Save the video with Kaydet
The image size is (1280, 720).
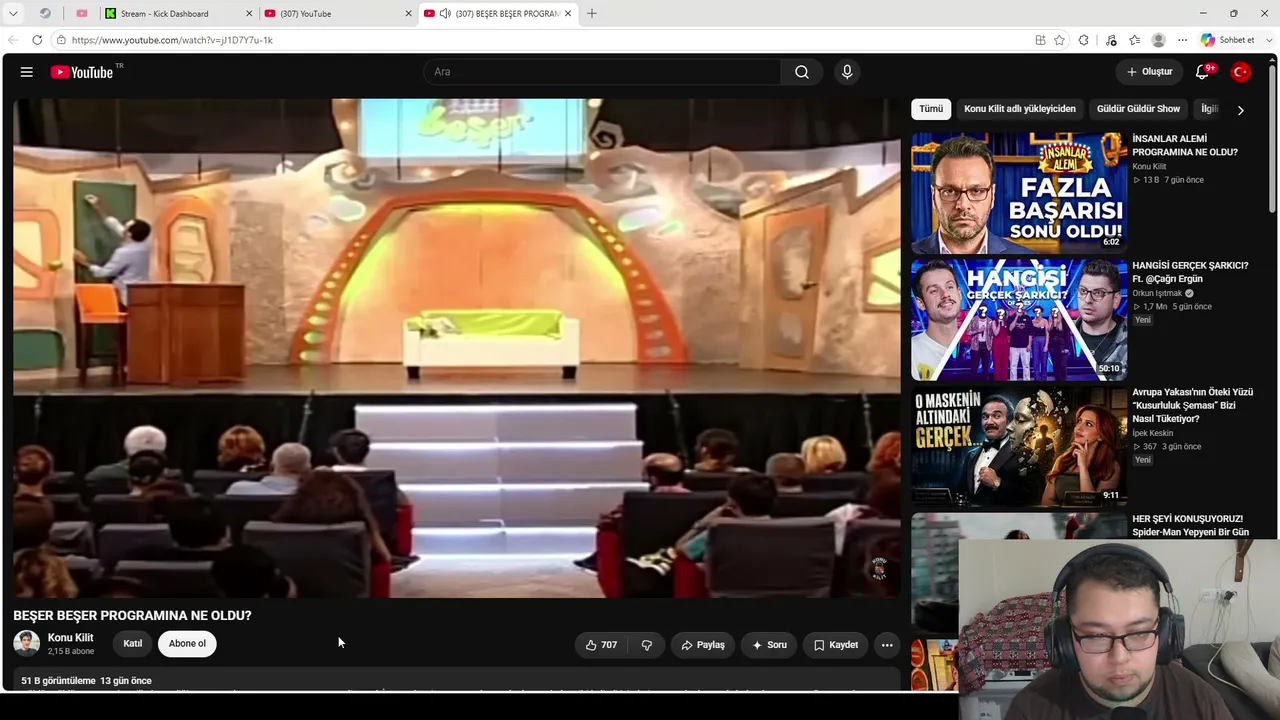(x=836, y=645)
